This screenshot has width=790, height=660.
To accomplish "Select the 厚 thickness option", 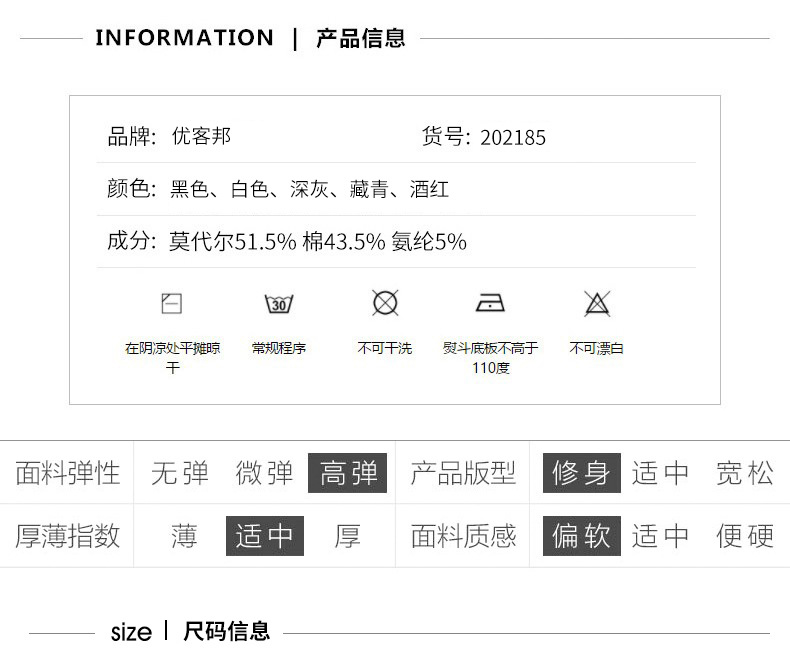I will (x=348, y=536).
